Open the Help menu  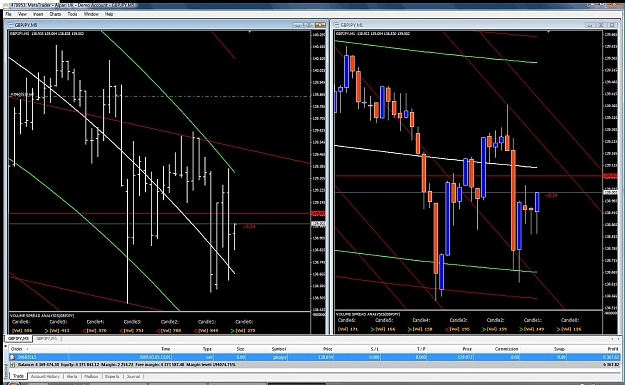click(109, 14)
